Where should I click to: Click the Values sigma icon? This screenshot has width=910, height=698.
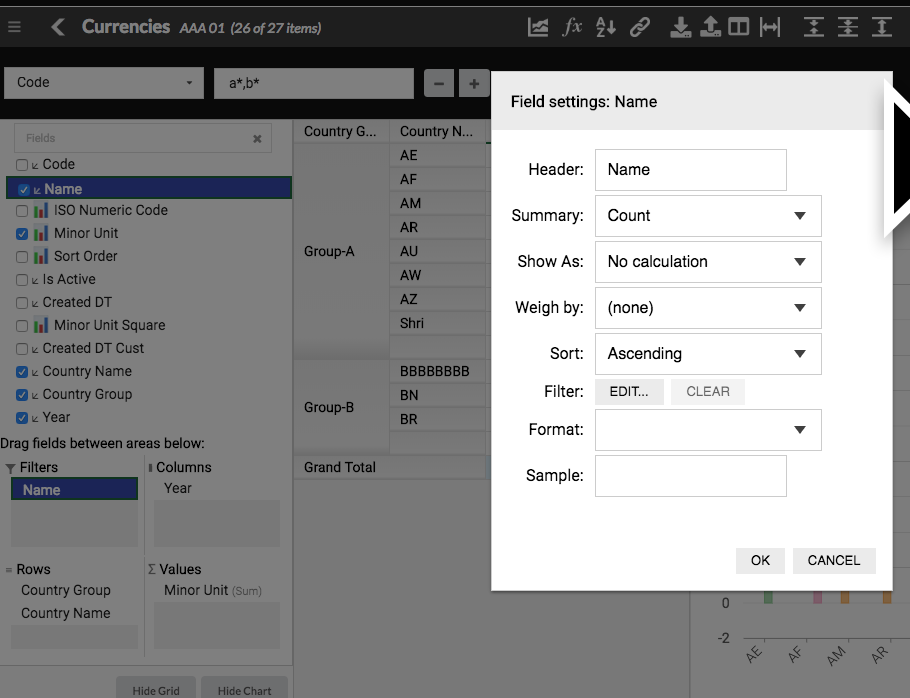[151, 569]
